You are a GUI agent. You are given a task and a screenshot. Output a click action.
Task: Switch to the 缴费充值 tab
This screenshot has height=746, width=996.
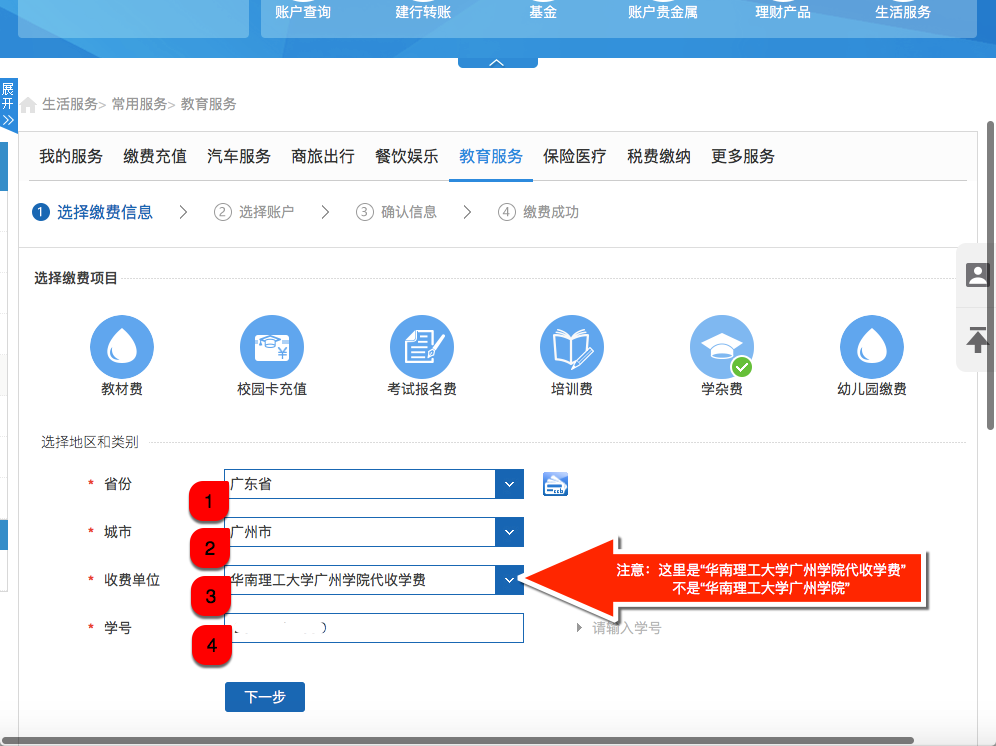coord(155,157)
